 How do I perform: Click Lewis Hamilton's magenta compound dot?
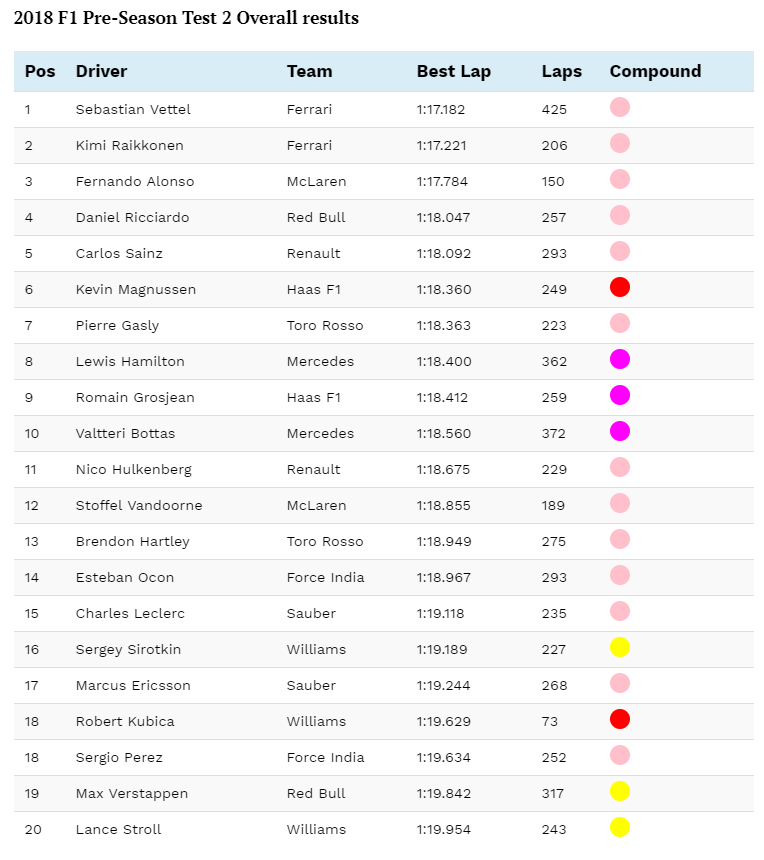620,359
